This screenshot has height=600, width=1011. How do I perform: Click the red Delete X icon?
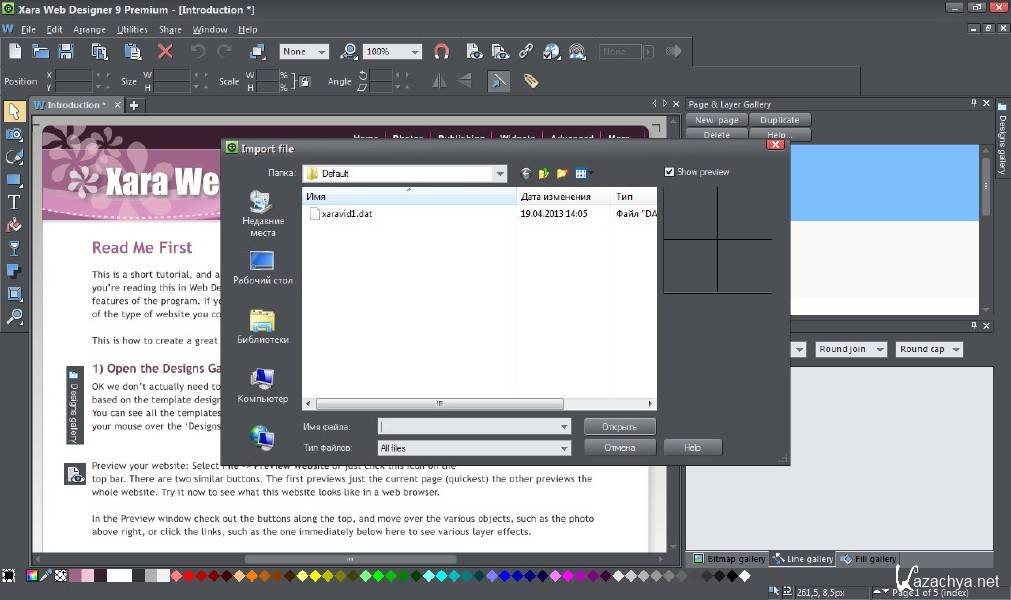165,51
